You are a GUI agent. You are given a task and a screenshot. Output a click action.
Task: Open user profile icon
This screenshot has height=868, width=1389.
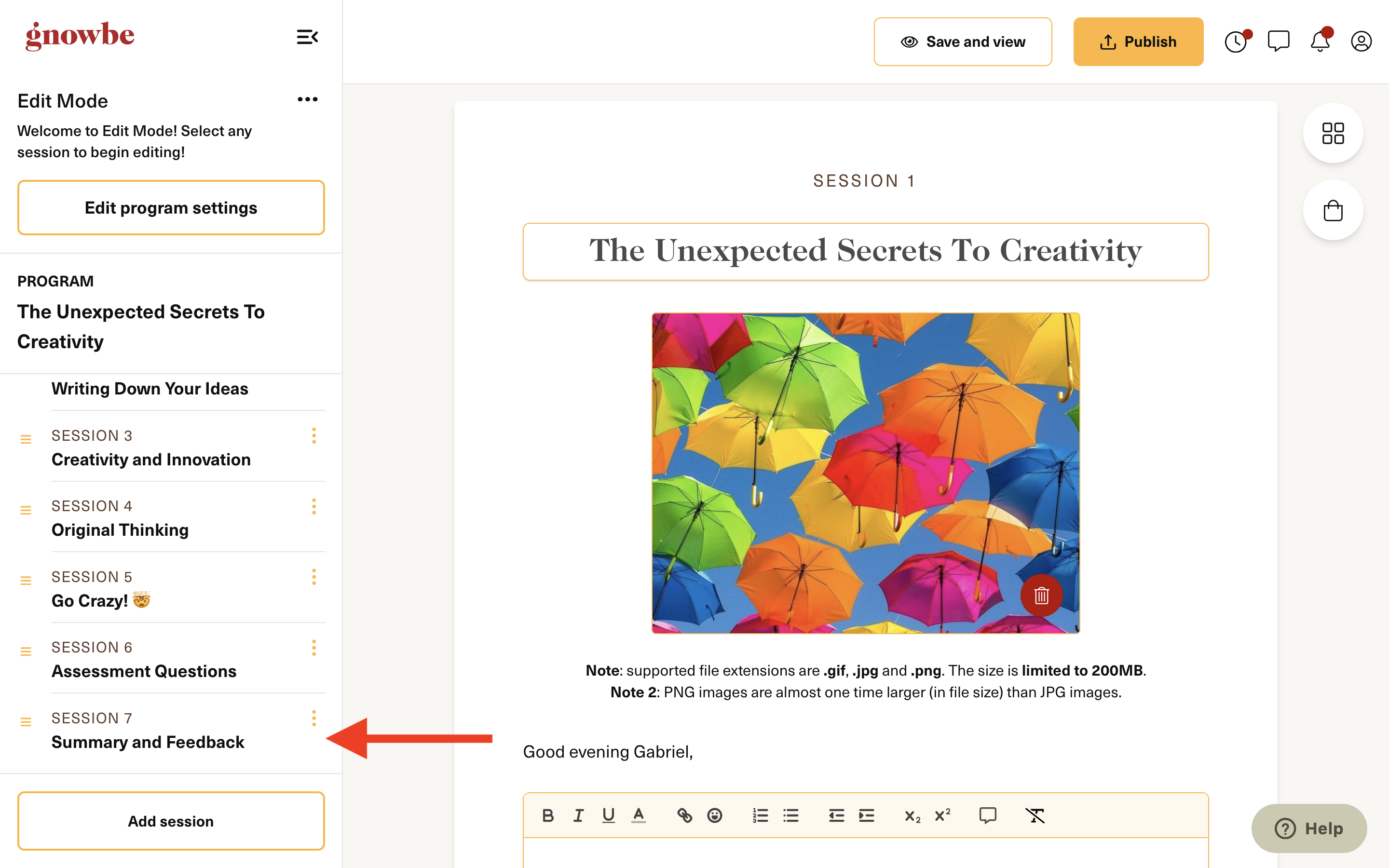1361,41
